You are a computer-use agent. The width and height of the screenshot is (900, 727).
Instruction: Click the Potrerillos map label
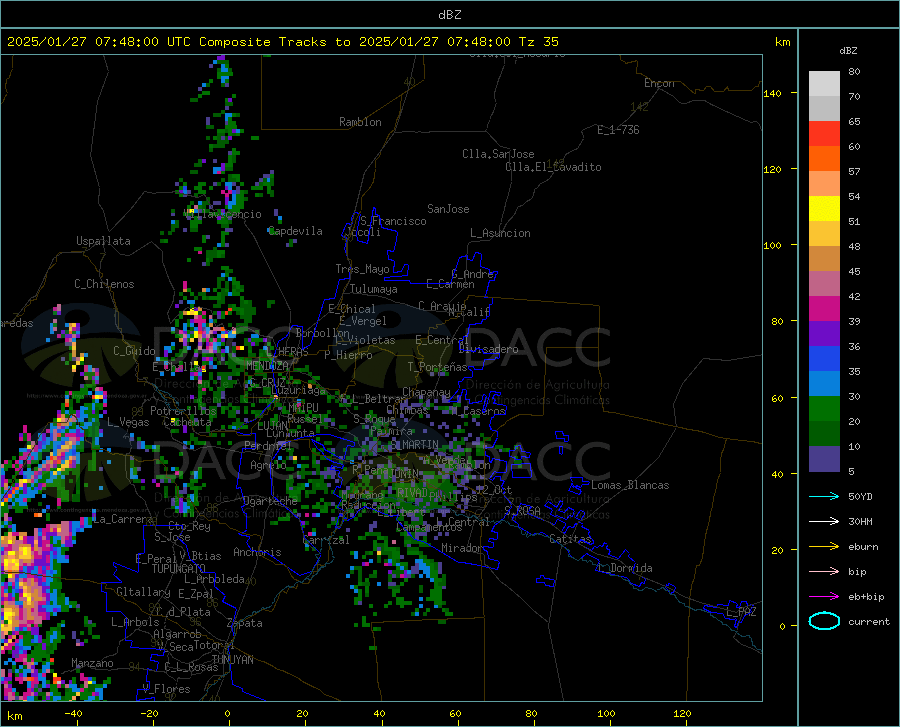(183, 411)
